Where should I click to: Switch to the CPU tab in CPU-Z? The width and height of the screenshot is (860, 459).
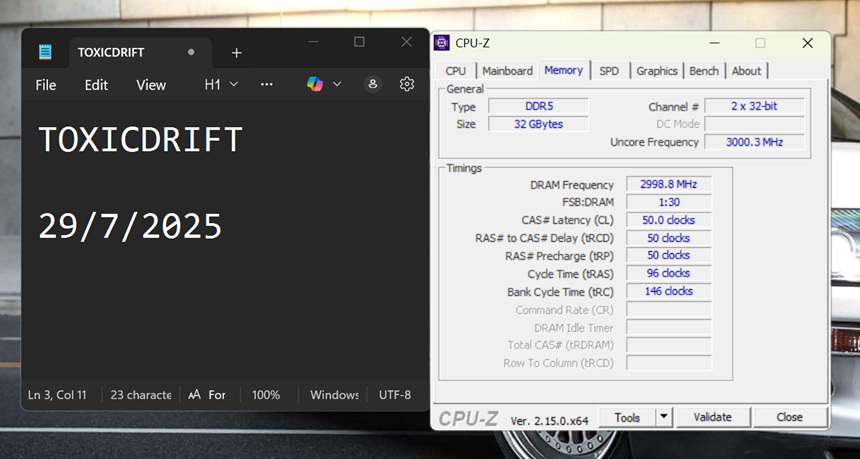click(456, 71)
